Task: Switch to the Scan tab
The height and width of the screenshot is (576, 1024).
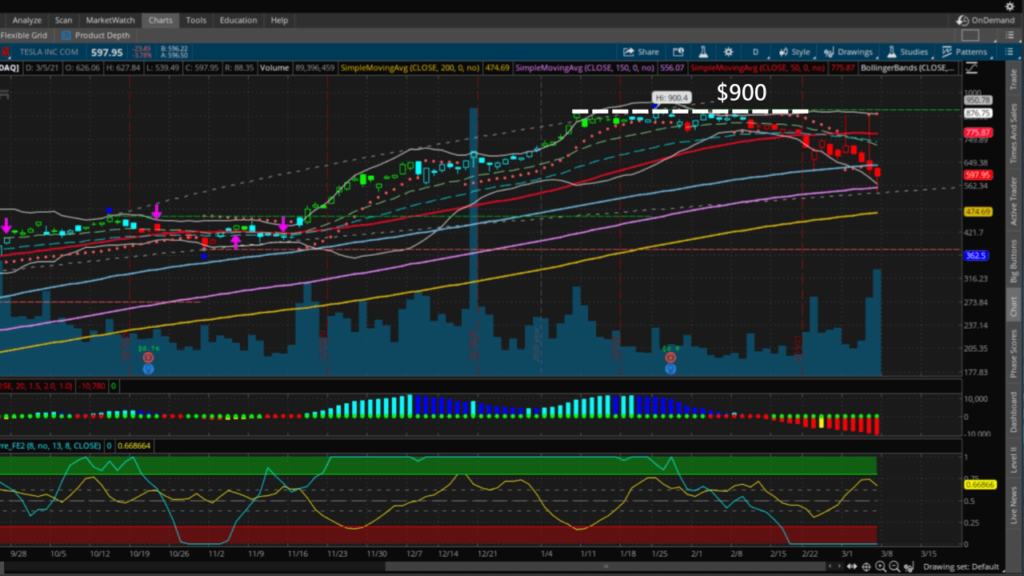Action: click(63, 20)
